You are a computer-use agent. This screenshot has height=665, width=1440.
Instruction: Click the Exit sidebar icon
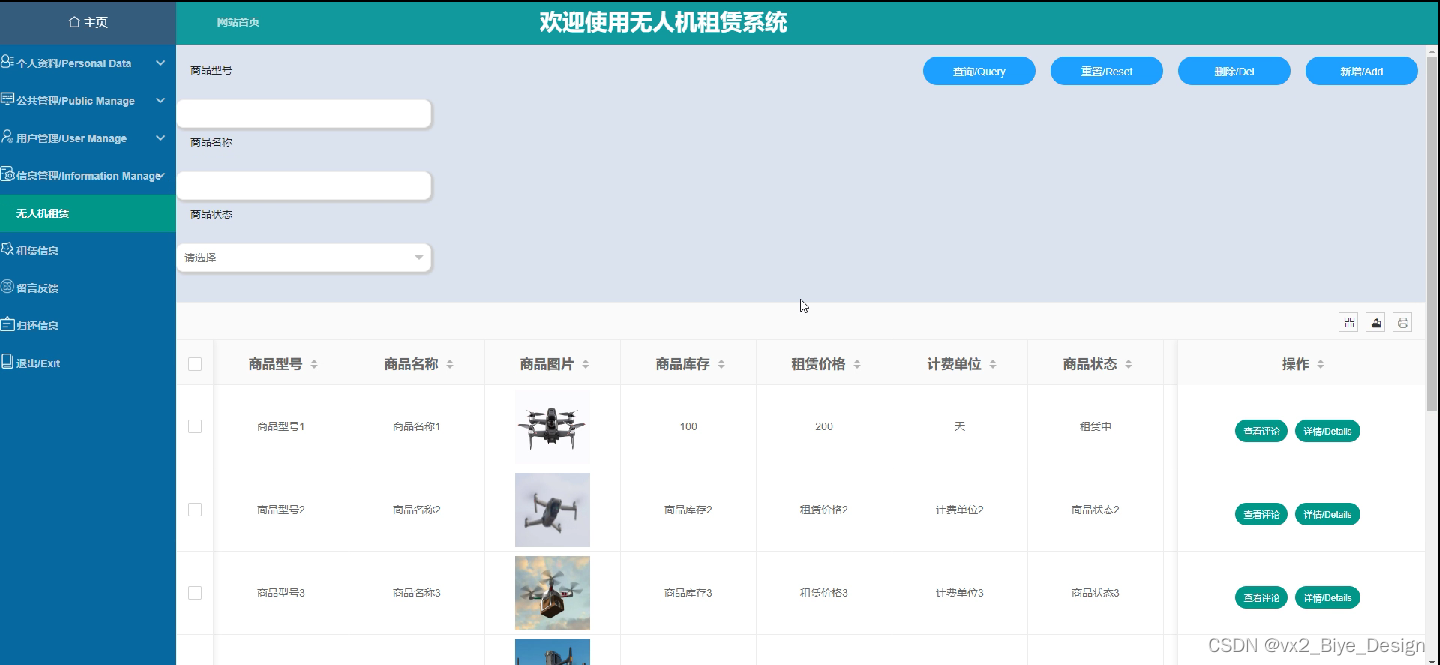(x=7, y=362)
